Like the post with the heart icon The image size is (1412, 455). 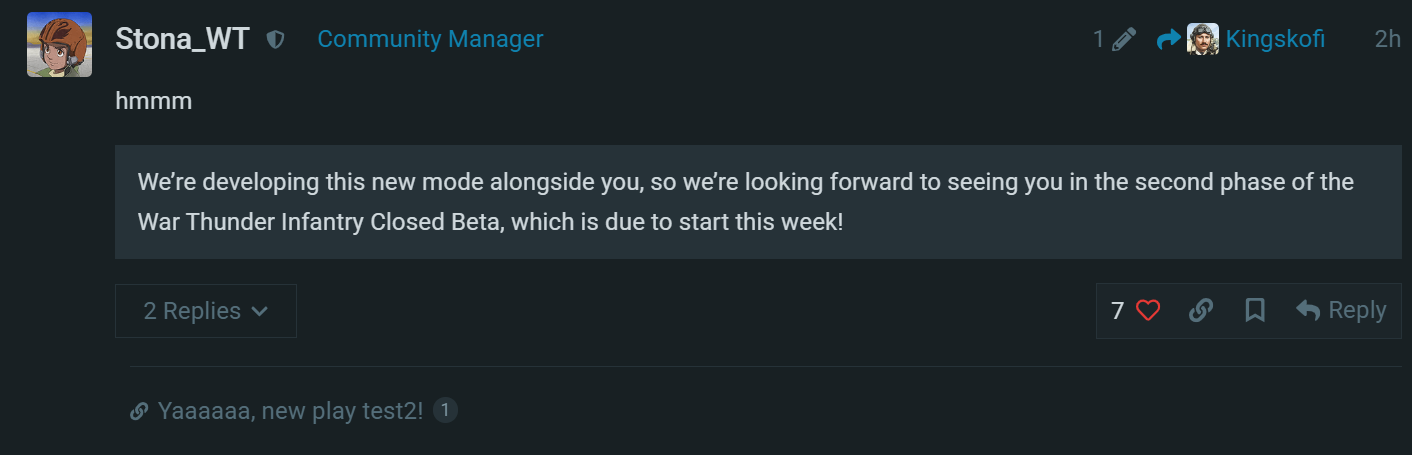[1148, 311]
